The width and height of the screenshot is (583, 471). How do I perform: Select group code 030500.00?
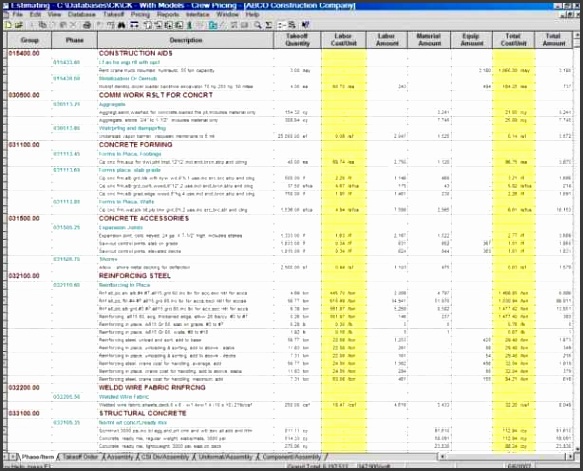[24, 95]
